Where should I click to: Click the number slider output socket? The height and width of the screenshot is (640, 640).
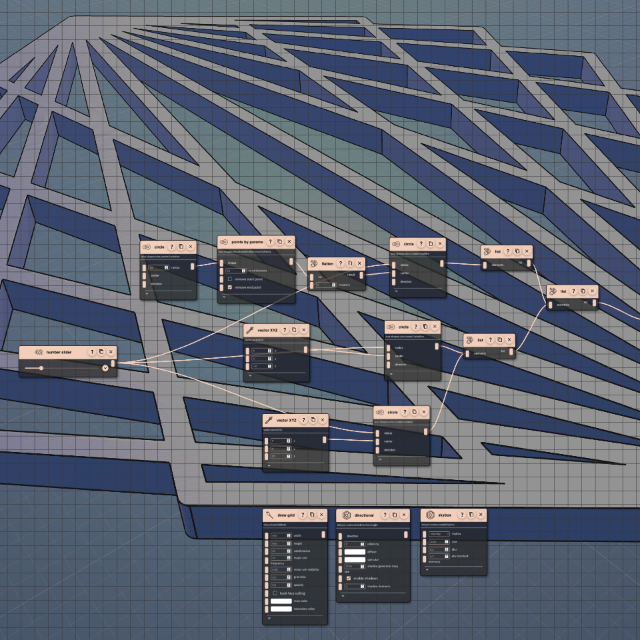coord(113,363)
